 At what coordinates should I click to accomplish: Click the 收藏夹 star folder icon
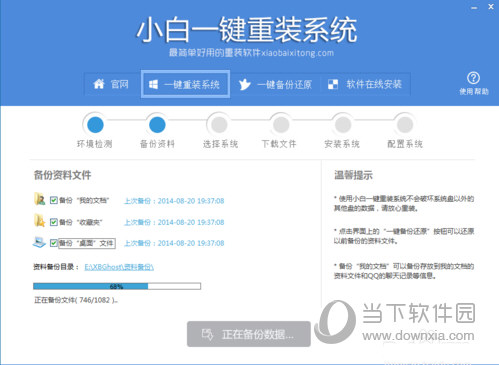40,220
